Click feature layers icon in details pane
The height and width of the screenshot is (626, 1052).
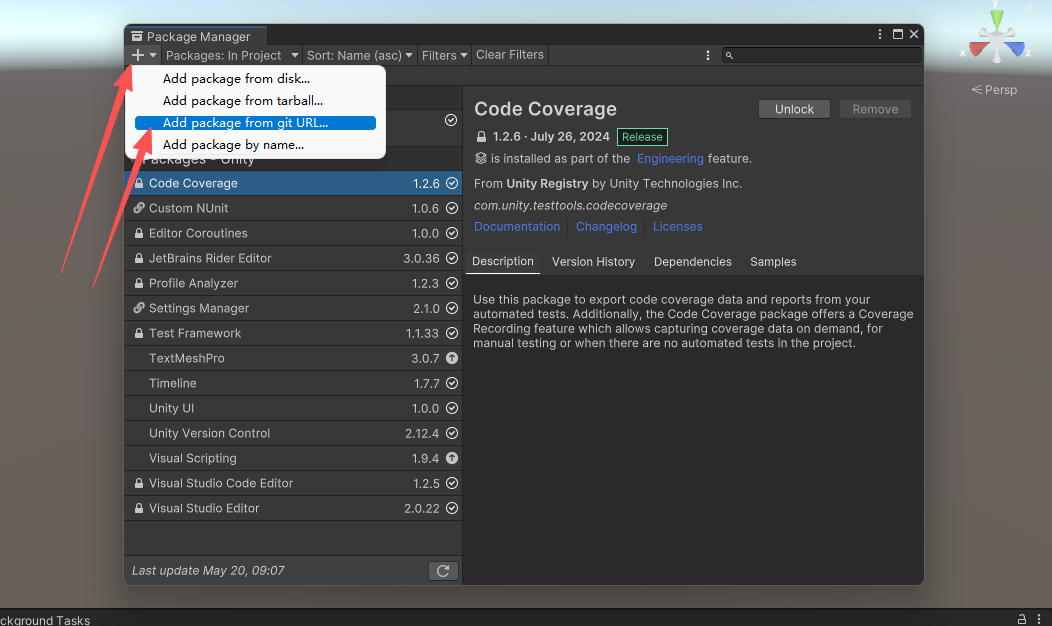click(x=480, y=158)
